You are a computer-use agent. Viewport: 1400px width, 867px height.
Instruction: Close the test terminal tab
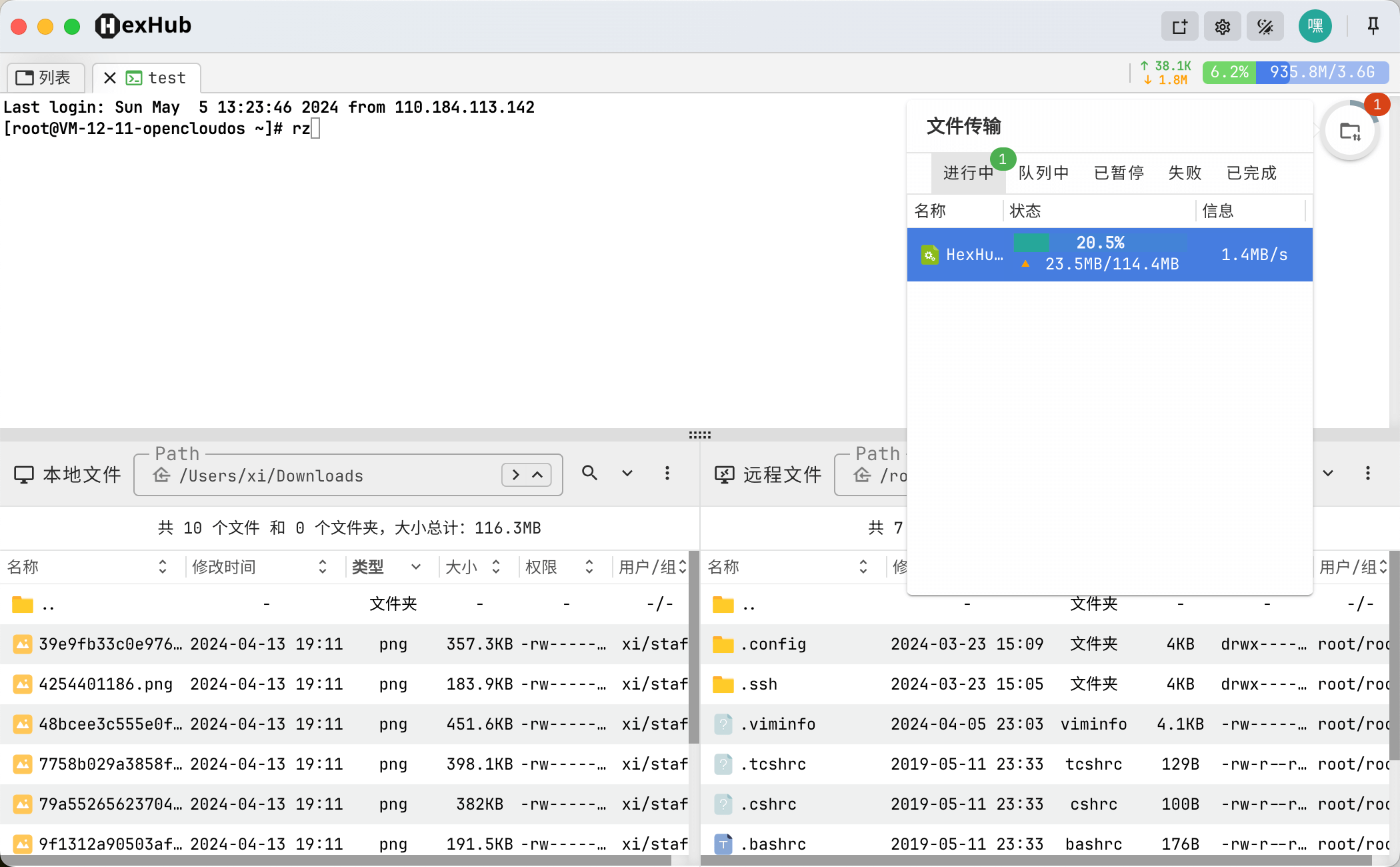click(109, 77)
